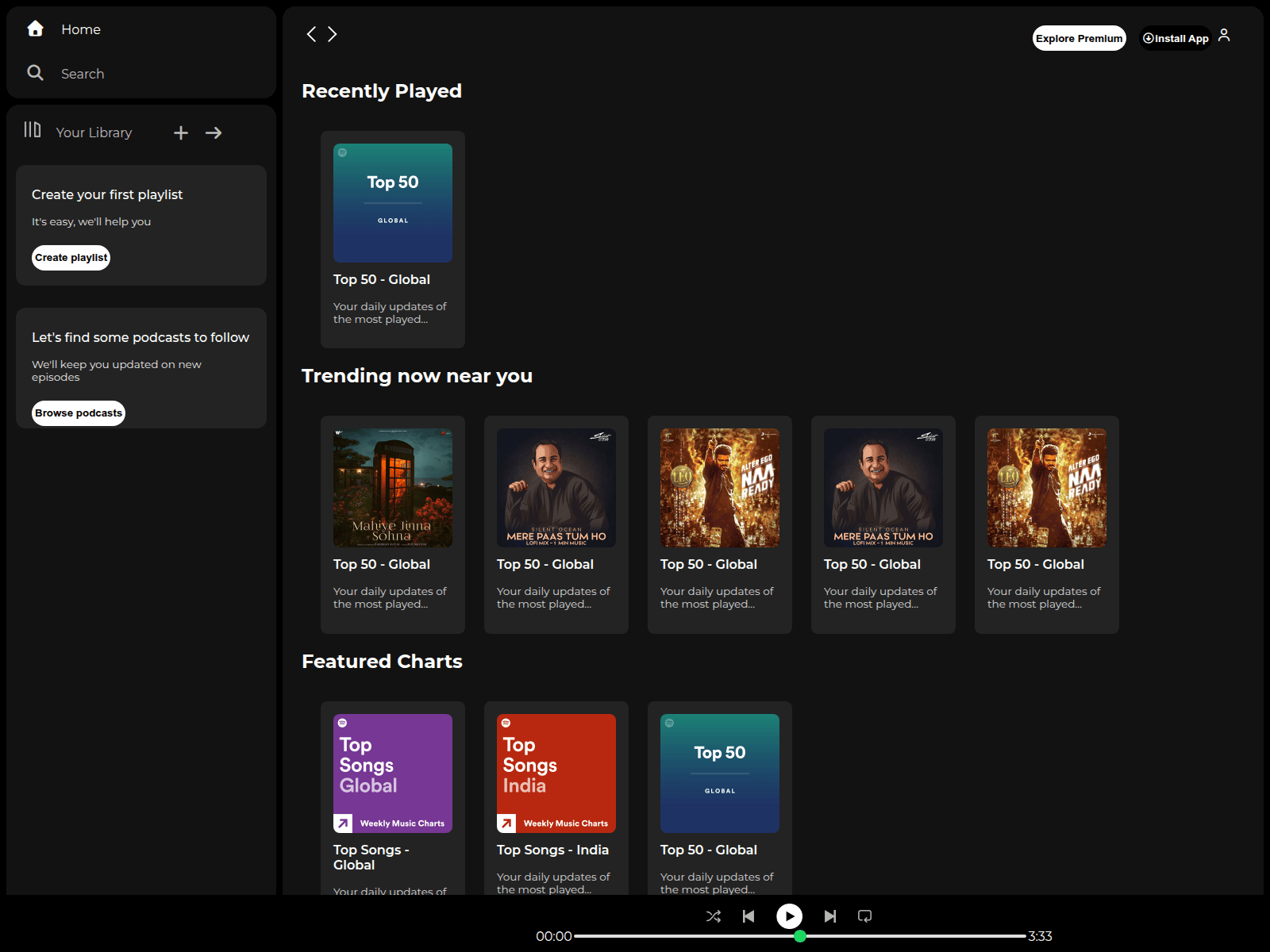Open the Top 50 cover under Recently Played

click(393, 203)
